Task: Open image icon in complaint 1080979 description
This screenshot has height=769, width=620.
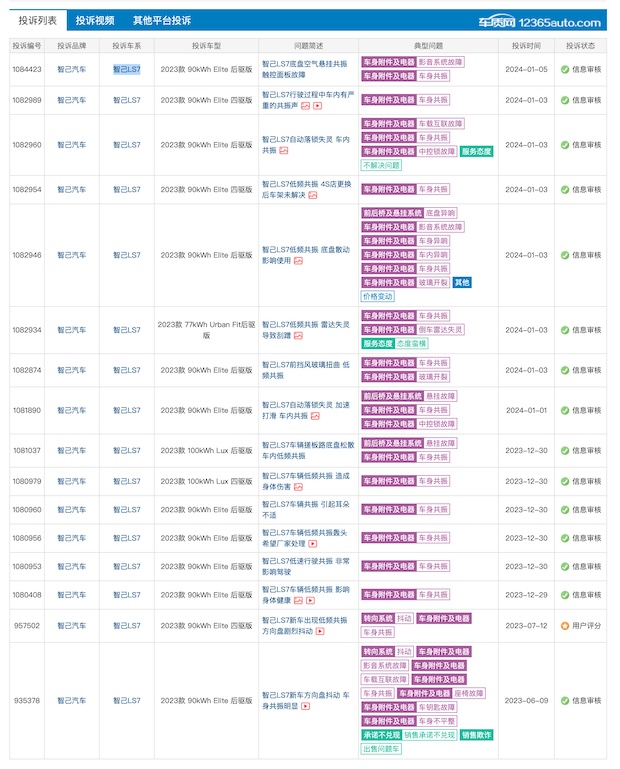Action: tap(298, 487)
